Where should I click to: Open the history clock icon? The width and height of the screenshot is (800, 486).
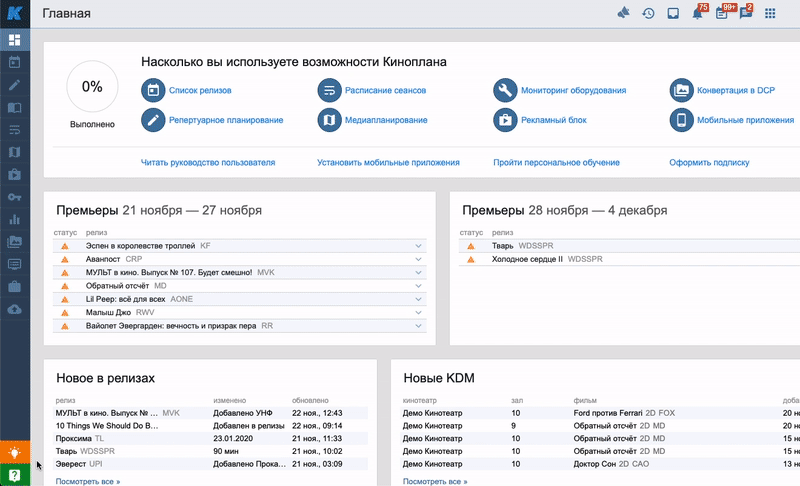tap(648, 14)
